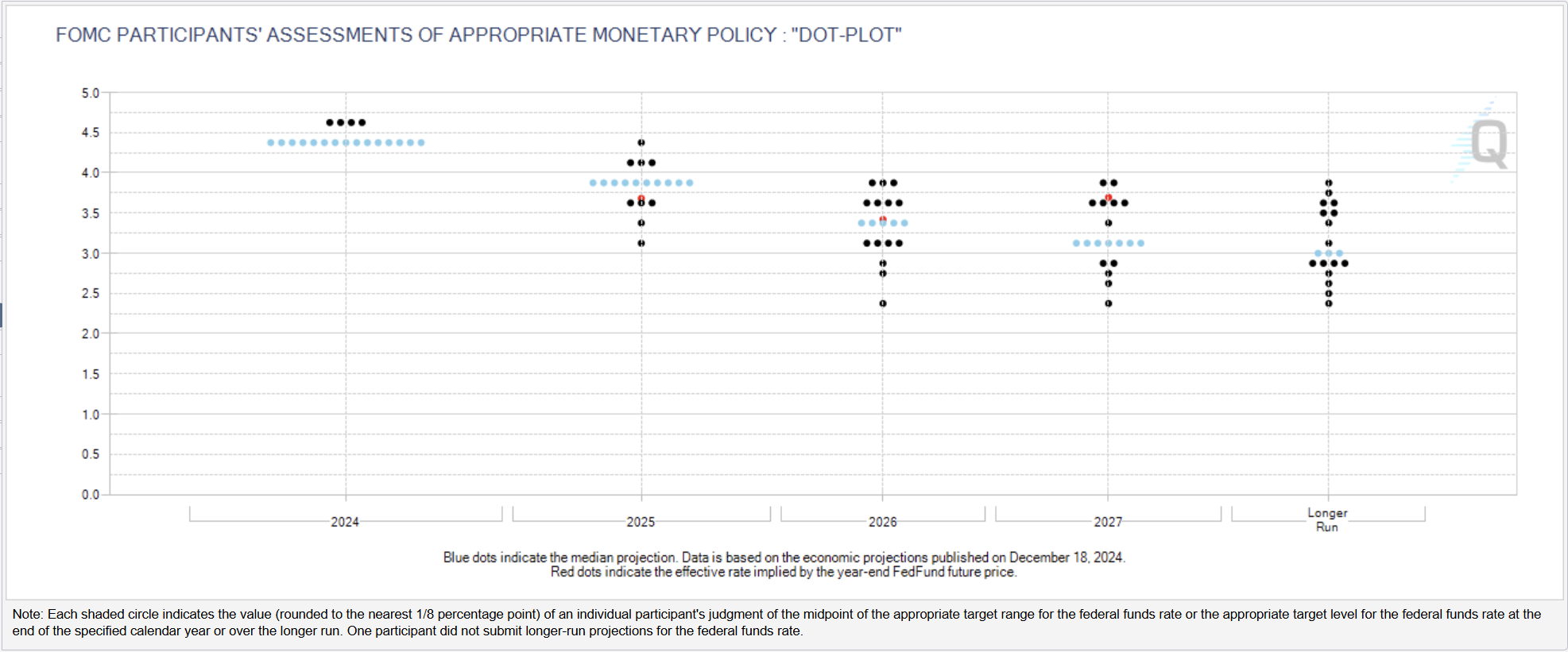
Task: Click the black dot row above the 2024 median
Action: 346,122
